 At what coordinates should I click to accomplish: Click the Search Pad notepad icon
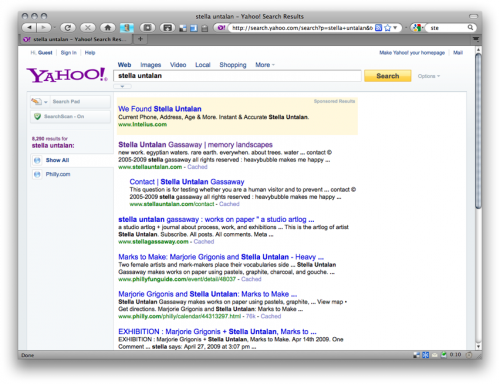tap(36, 101)
